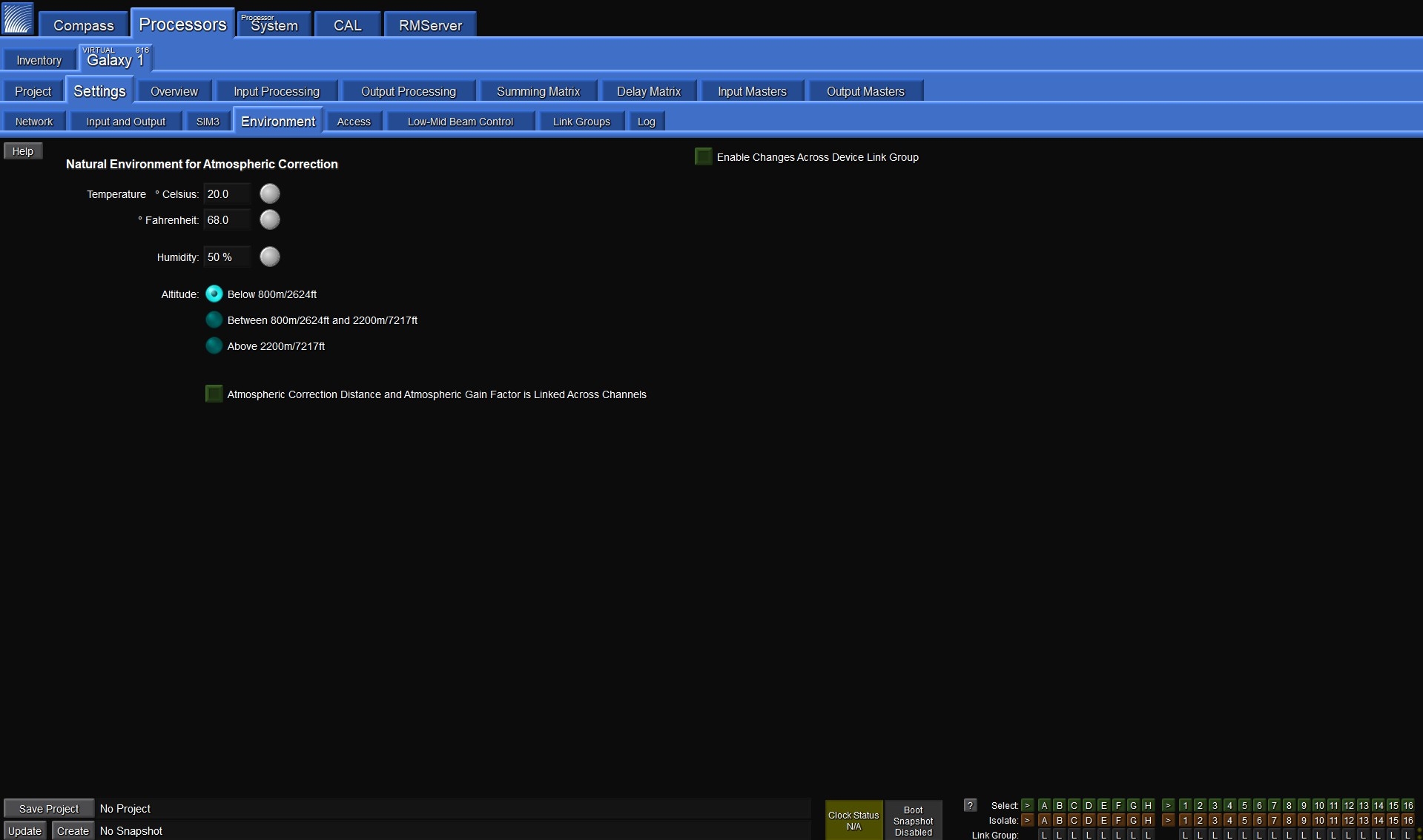
Task: Expand the output Isolate row arrow
Action: 1168,820
